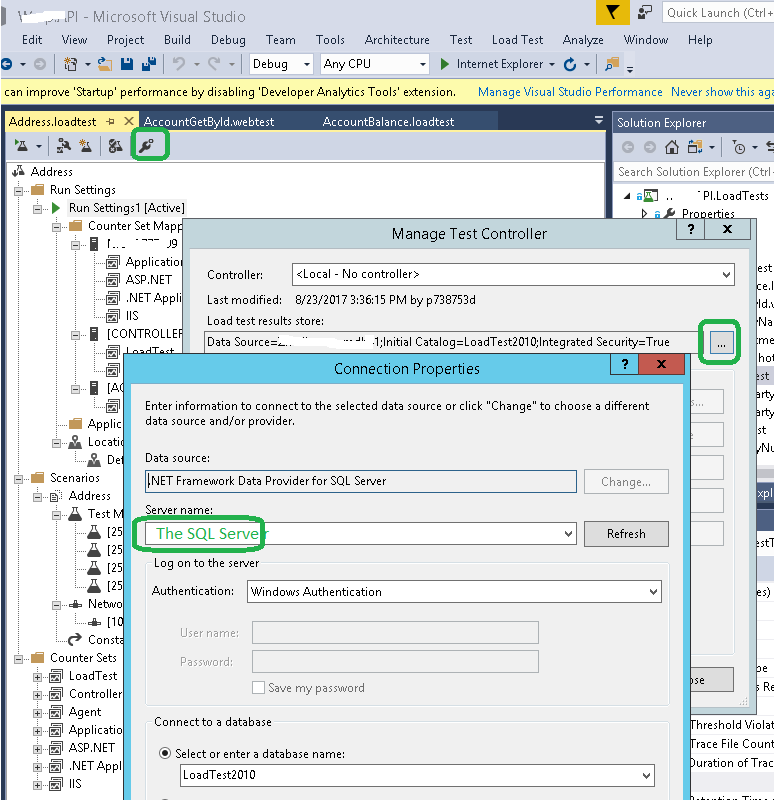Viewport: 774px width, 801px height.
Task: Pin the Address.loadtest tab
Action: click(110, 122)
